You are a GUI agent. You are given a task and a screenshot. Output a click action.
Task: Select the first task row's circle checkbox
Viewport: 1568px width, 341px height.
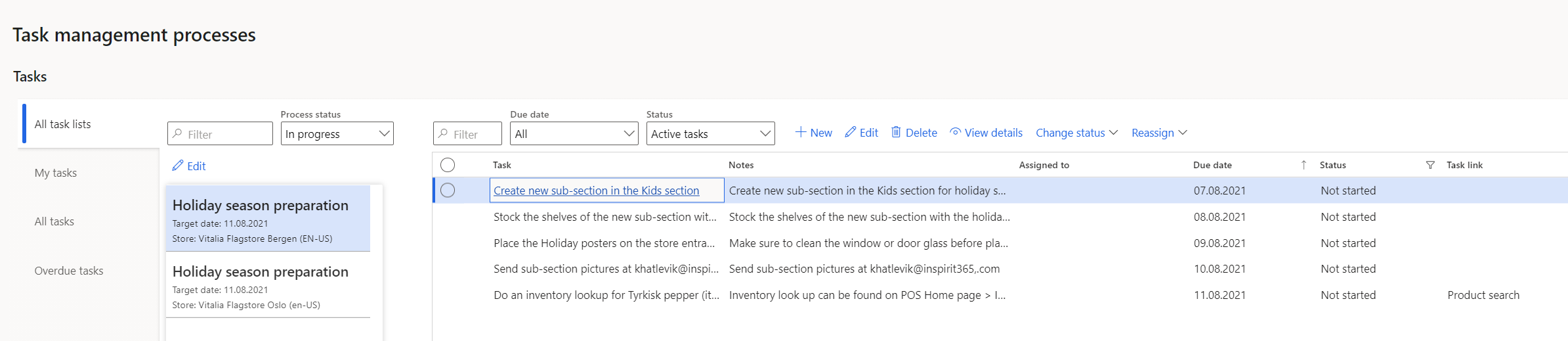[448, 191]
